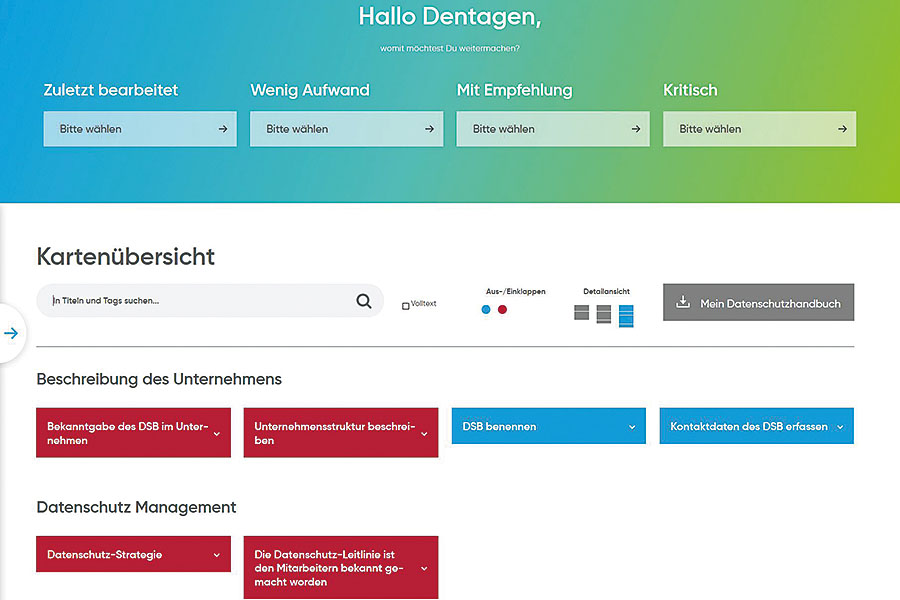Enable the Volltext checkbox
Screen dimensions: 900x600
(x=405, y=306)
